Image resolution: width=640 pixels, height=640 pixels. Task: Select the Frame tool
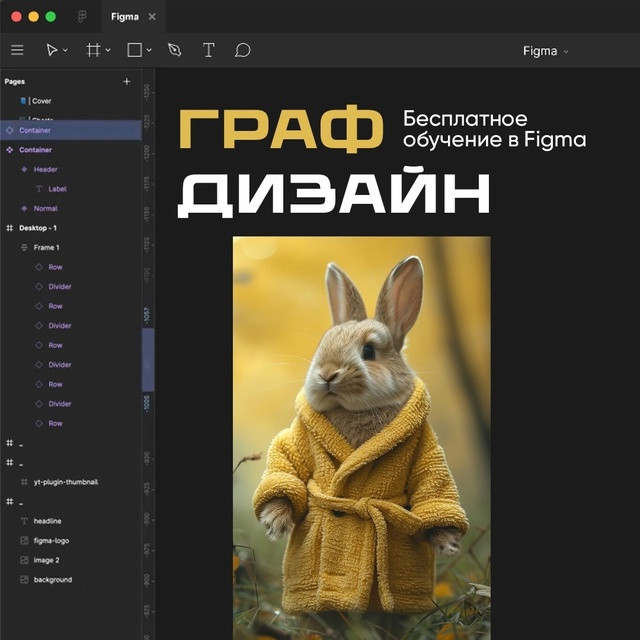[x=93, y=50]
